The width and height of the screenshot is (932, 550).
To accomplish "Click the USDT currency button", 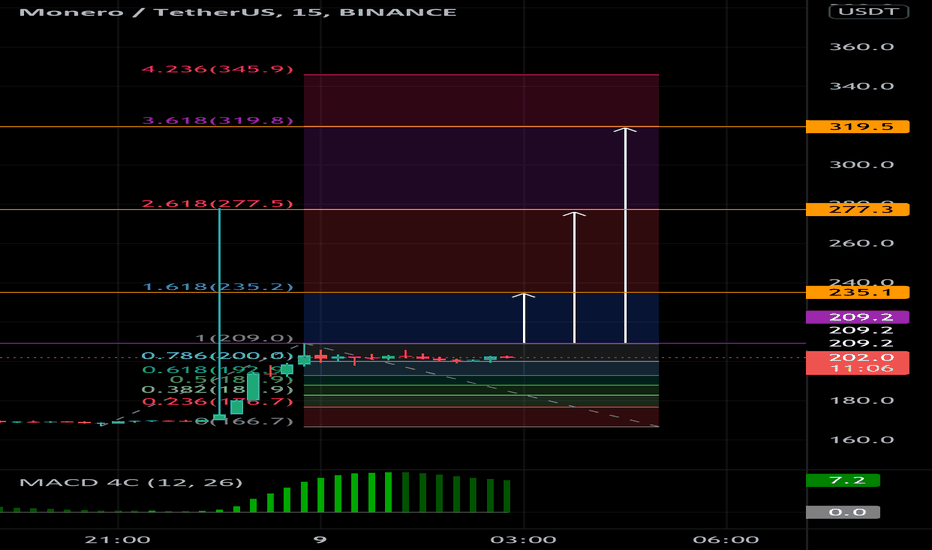I will coord(868,11).
